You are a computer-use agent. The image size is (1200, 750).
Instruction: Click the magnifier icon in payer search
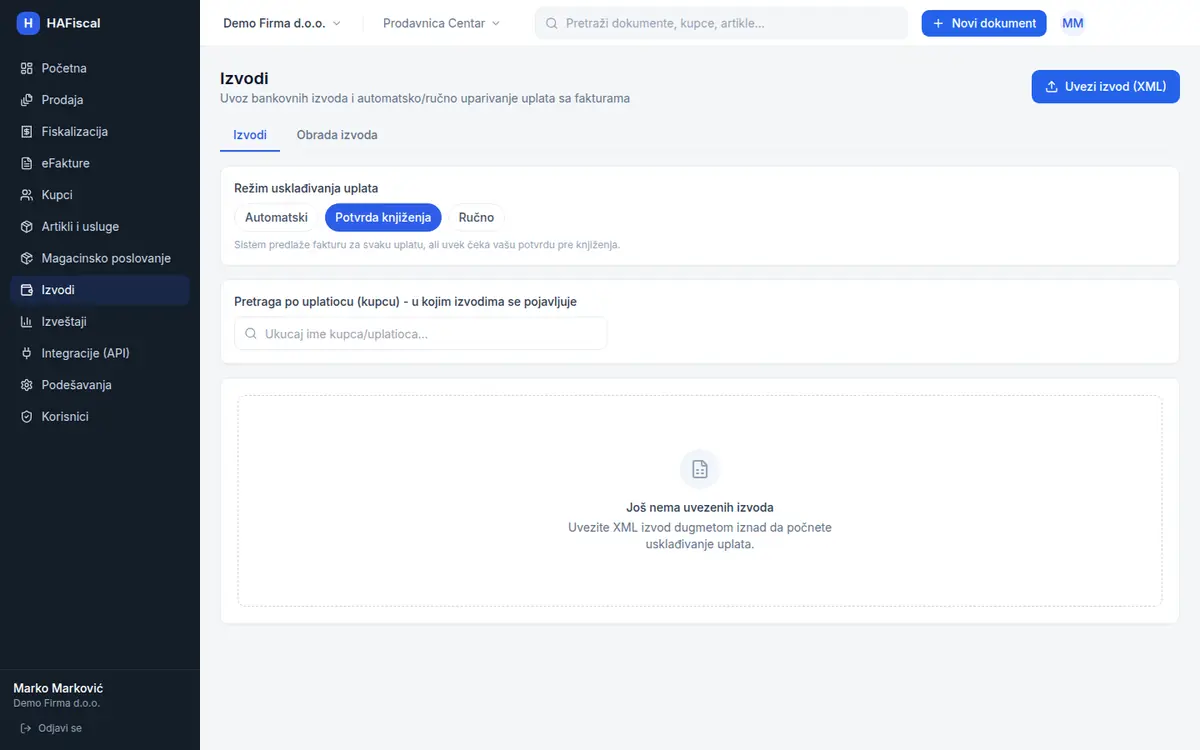[251, 334]
